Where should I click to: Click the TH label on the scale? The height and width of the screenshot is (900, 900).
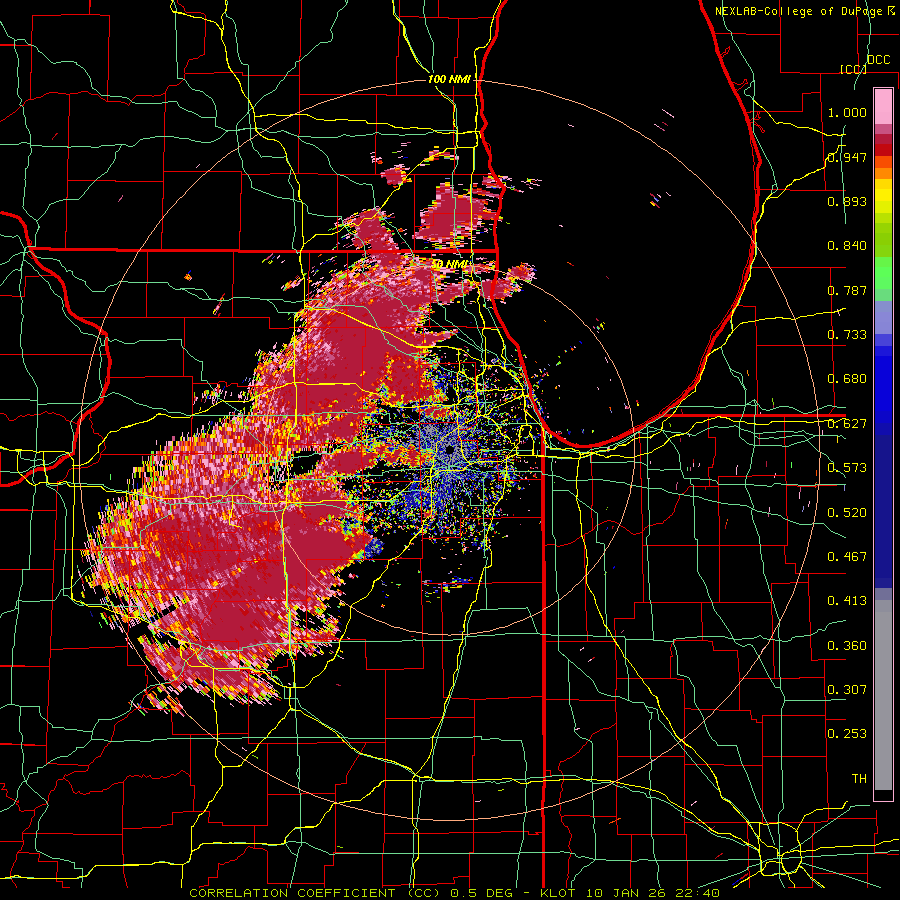859,779
